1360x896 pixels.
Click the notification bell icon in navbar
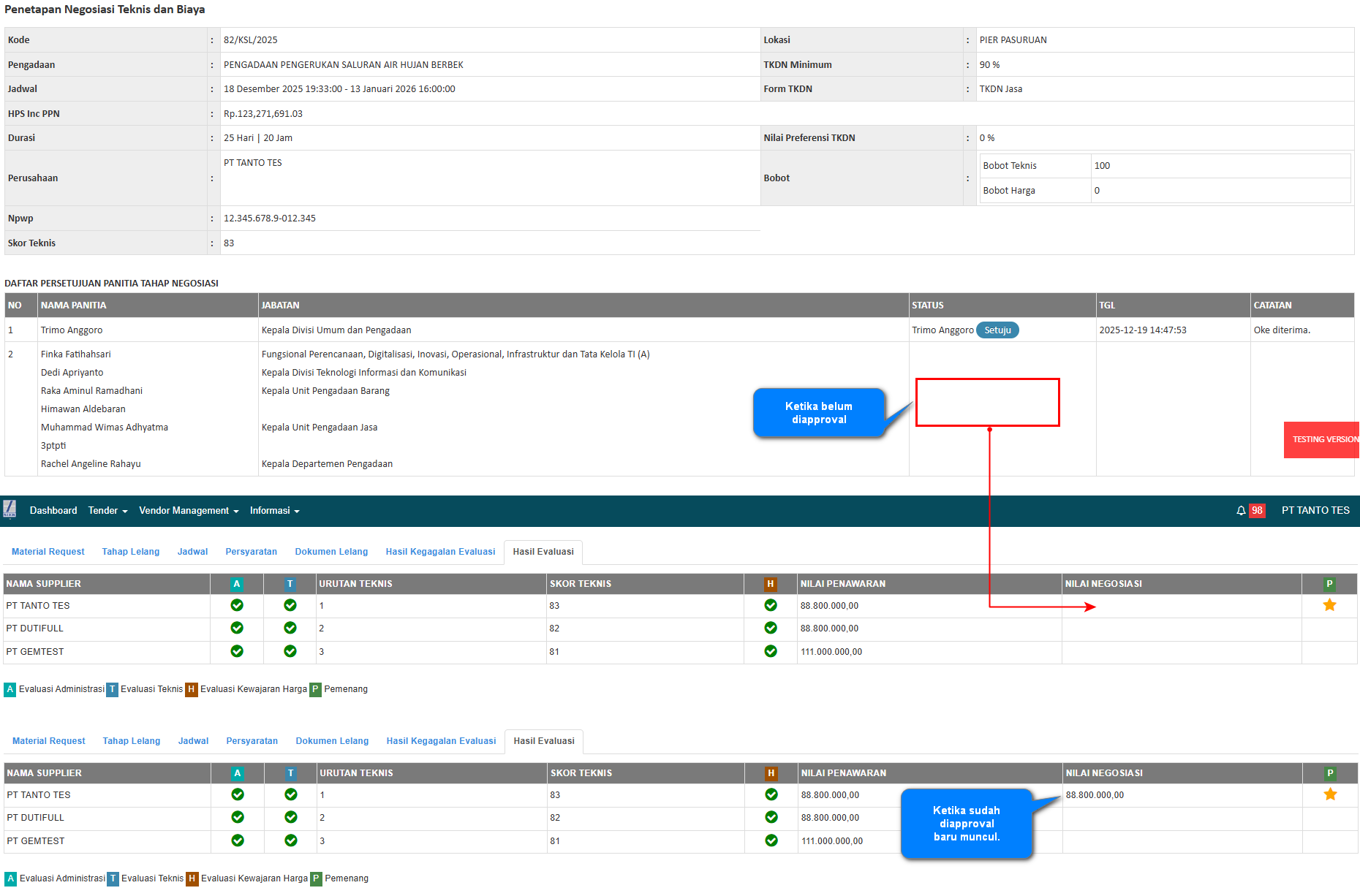(1241, 511)
